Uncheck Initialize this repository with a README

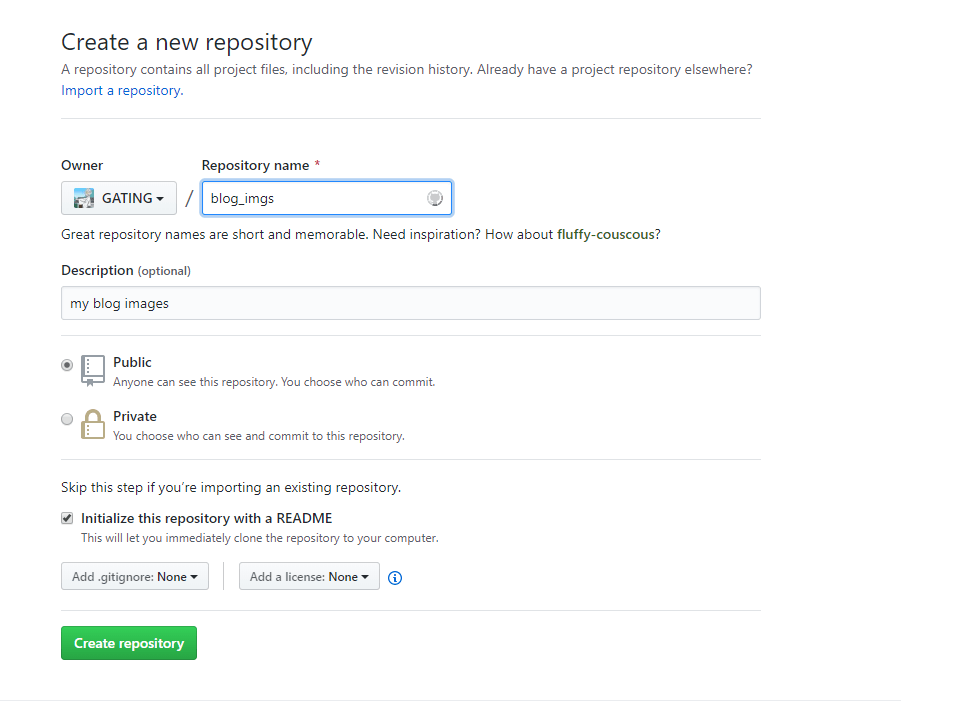pyautogui.click(x=67, y=518)
